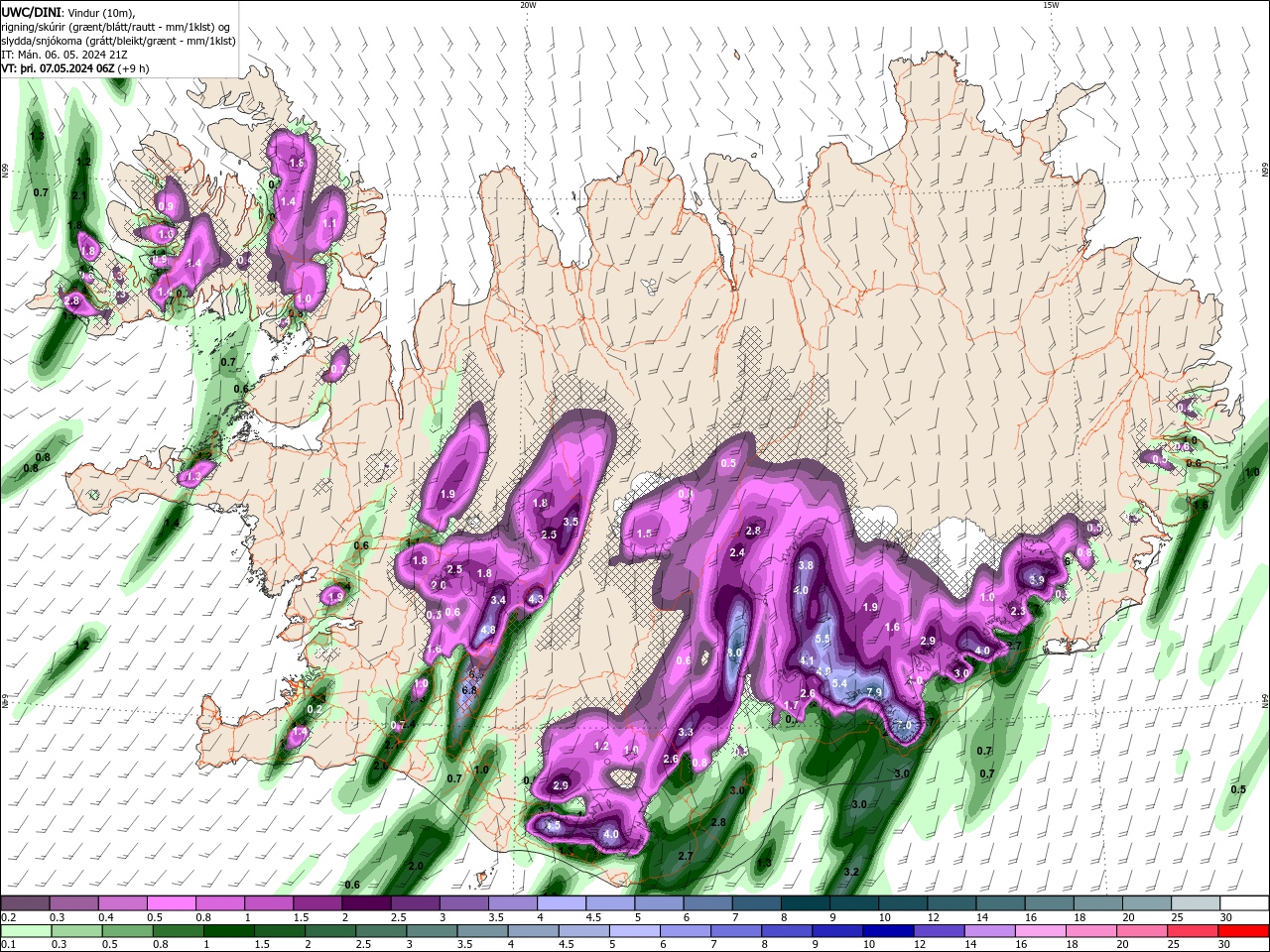The width and height of the screenshot is (1270, 952).
Task: Select the dark mauve 0.2–0.3 swatch in the top legend row
Action: click(x=25, y=903)
